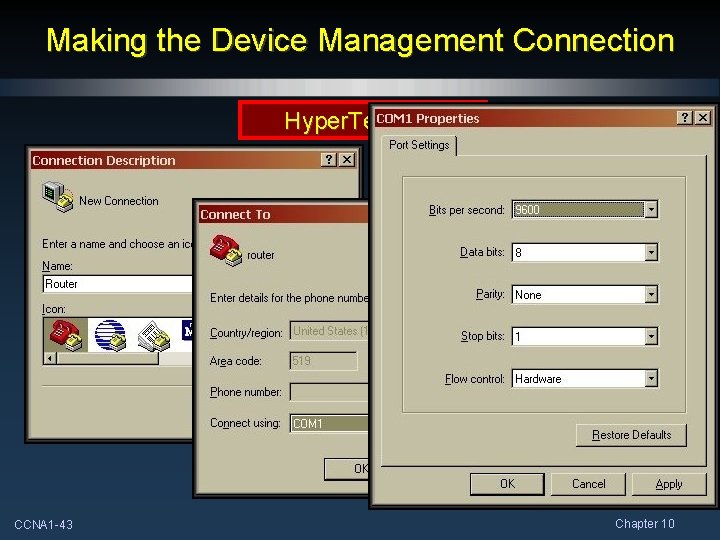The image size is (720, 540).
Task: Open the Bits per second dropdown
Action: coord(651,210)
